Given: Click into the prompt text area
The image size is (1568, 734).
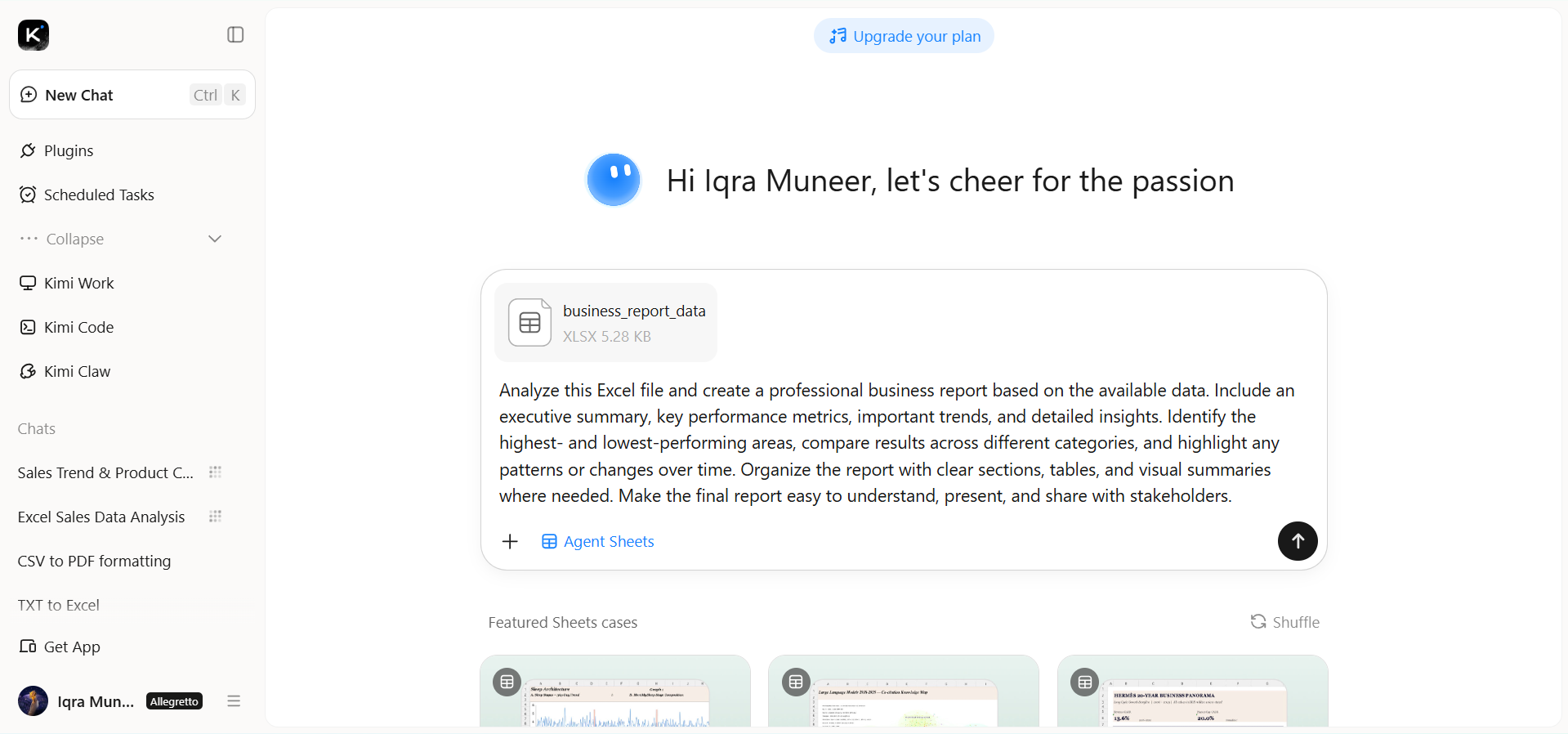Looking at the screenshot, I should click(897, 443).
